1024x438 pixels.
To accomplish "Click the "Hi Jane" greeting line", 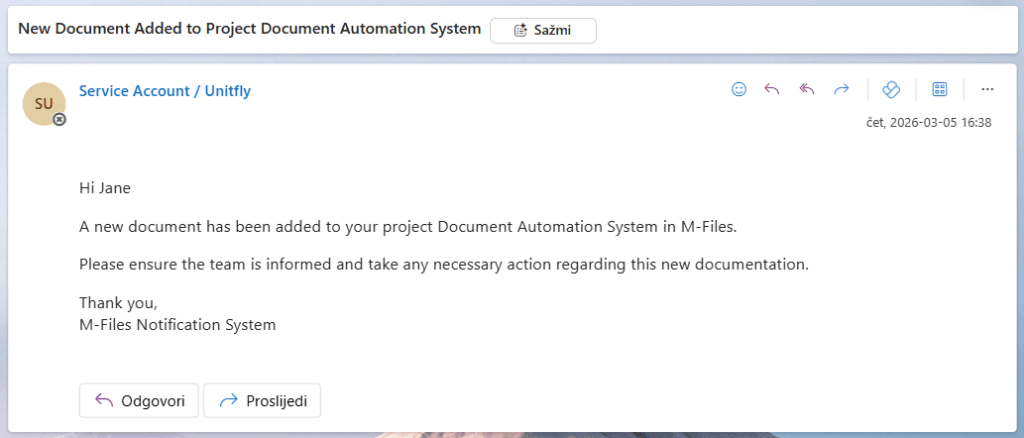I will tap(105, 187).
